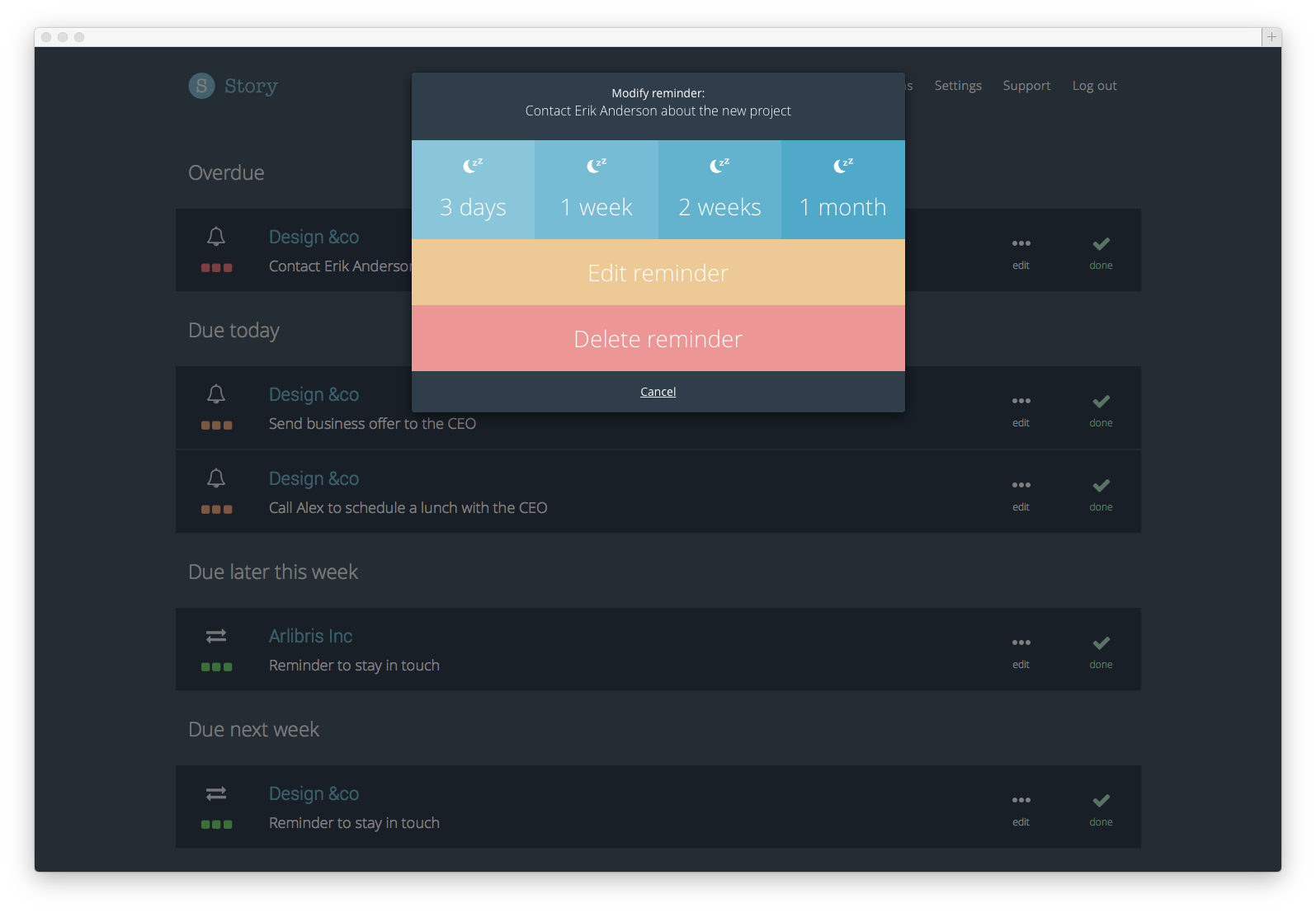Screen dimensions: 1316x913
Task: Click the plus new tab button in window bar
Action: point(1271,37)
